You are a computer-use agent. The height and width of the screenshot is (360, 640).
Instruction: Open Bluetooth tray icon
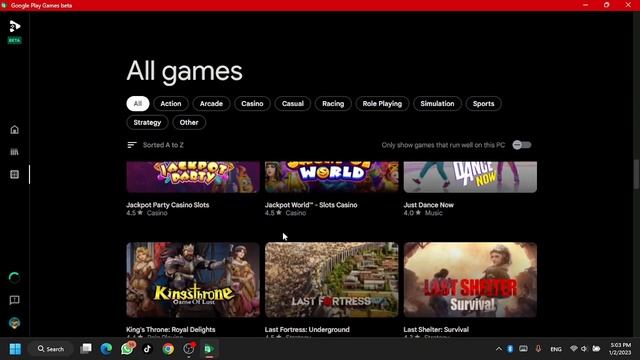tap(510, 349)
